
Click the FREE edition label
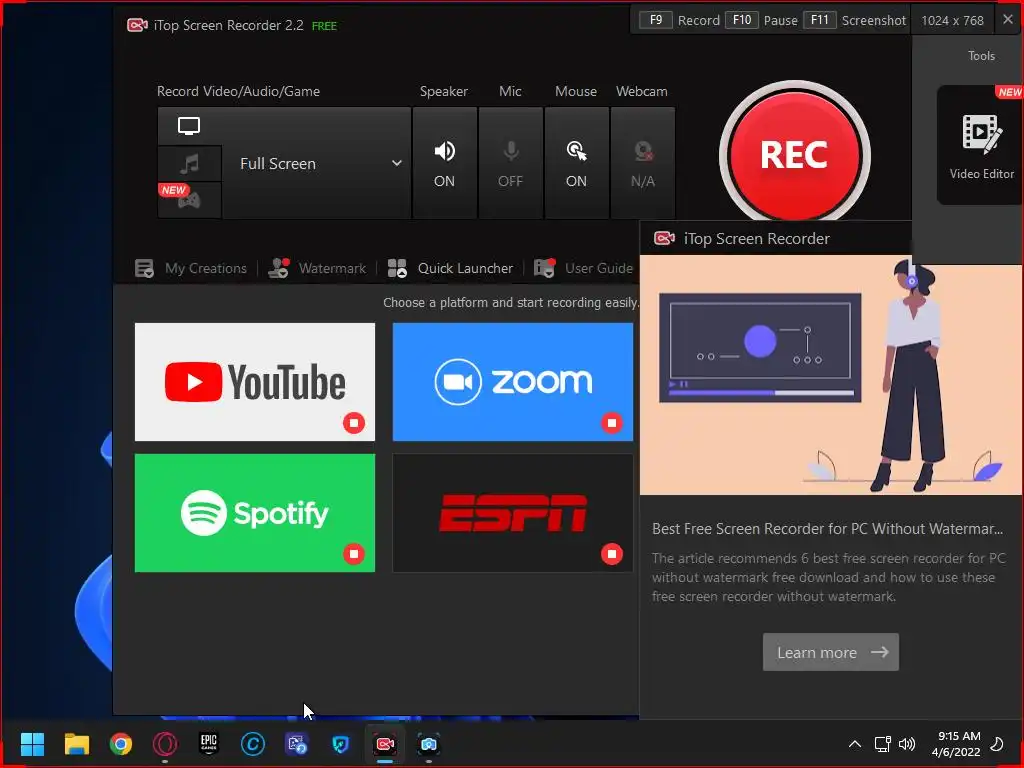point(325,26)
